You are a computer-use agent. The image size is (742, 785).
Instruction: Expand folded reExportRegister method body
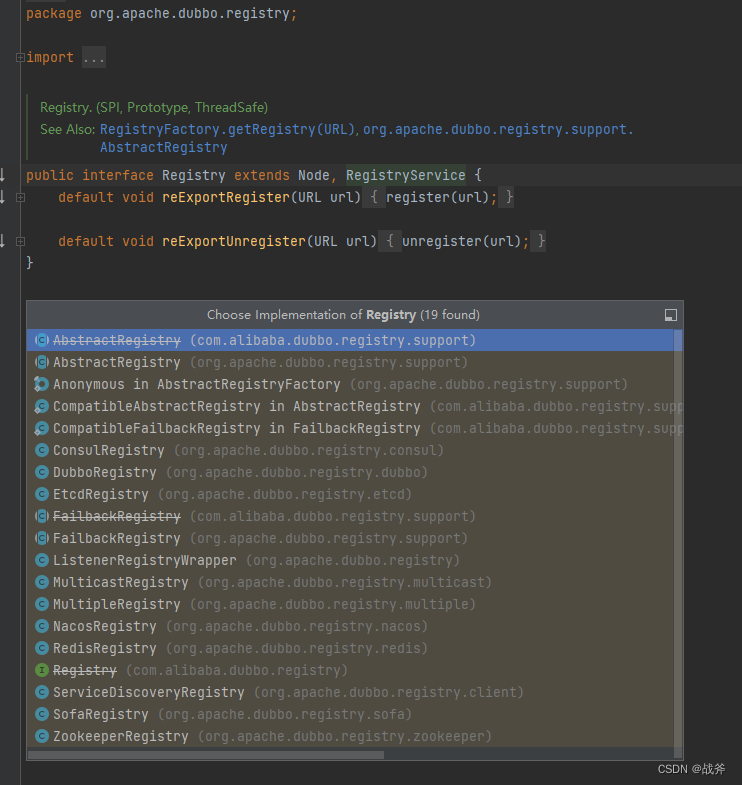tap(20, 198)
